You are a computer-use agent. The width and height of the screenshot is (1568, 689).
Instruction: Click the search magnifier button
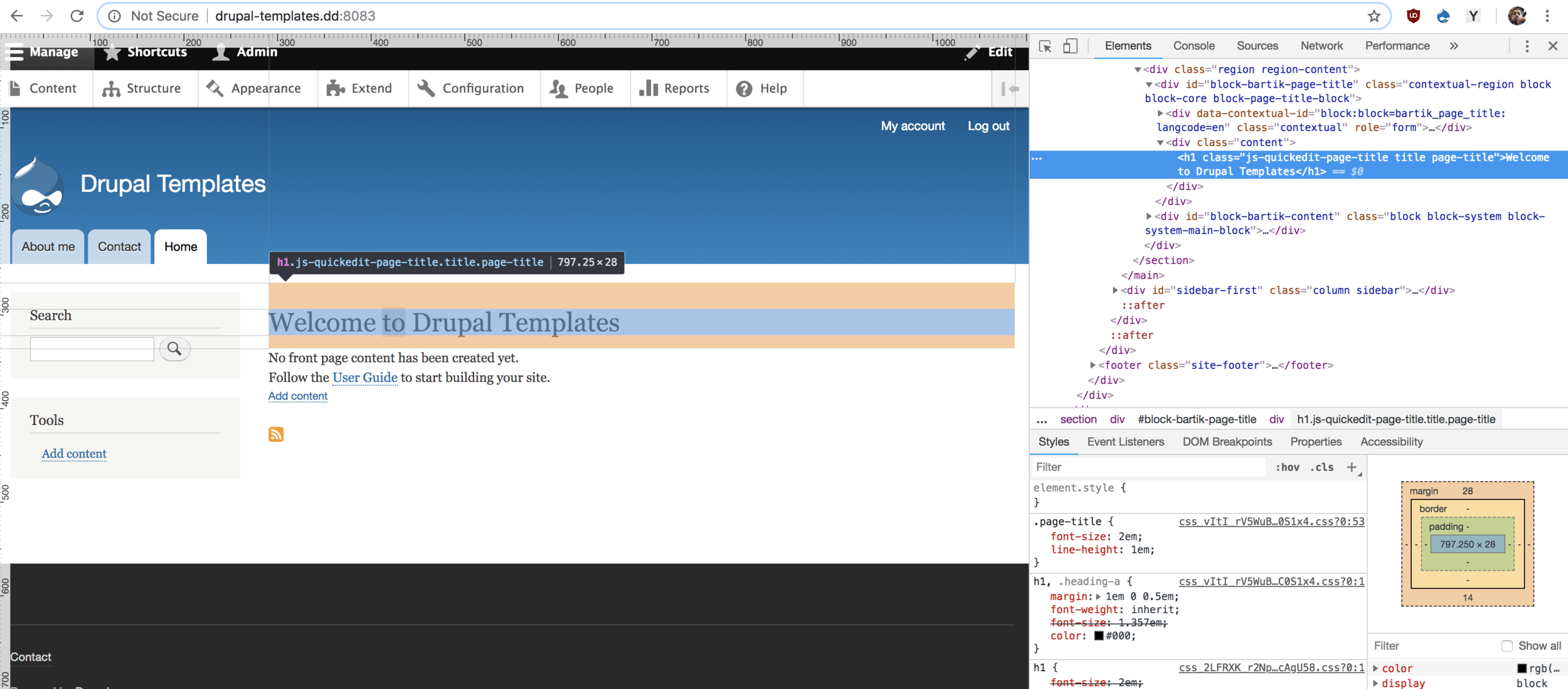(174, 349)
